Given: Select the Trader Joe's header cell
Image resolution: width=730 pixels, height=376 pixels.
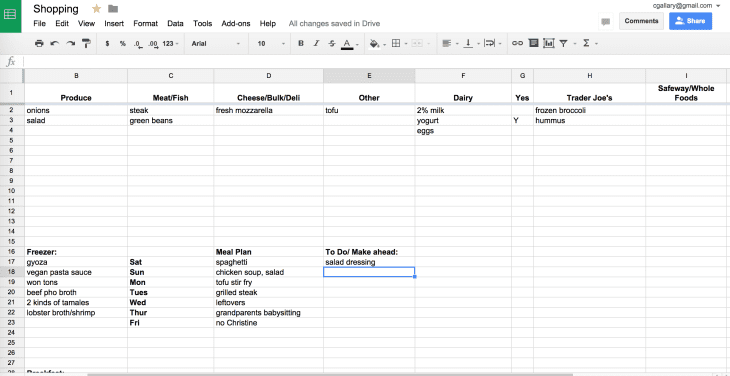Looking at the screenshot, I should pos(589,93).
